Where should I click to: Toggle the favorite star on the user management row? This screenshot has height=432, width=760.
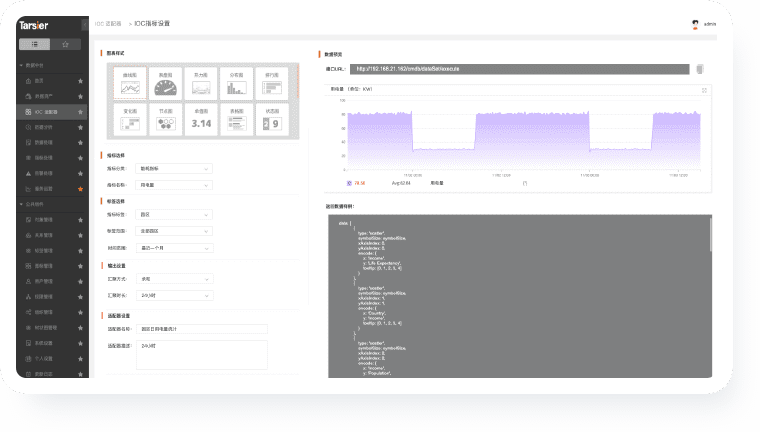coord(80,281)
